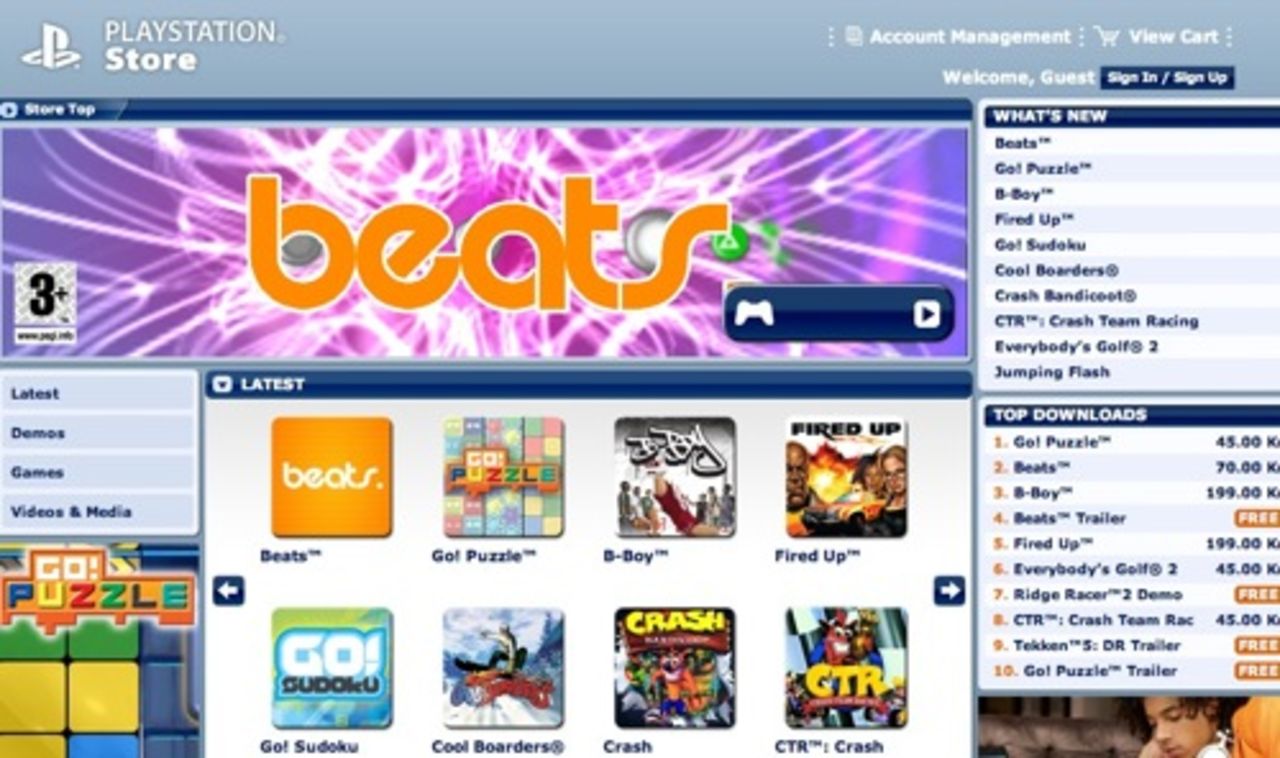Screen dimensions: 1280x758
Task: Open the View Cart shopping cart icon
Action: tap(1107, 36)
